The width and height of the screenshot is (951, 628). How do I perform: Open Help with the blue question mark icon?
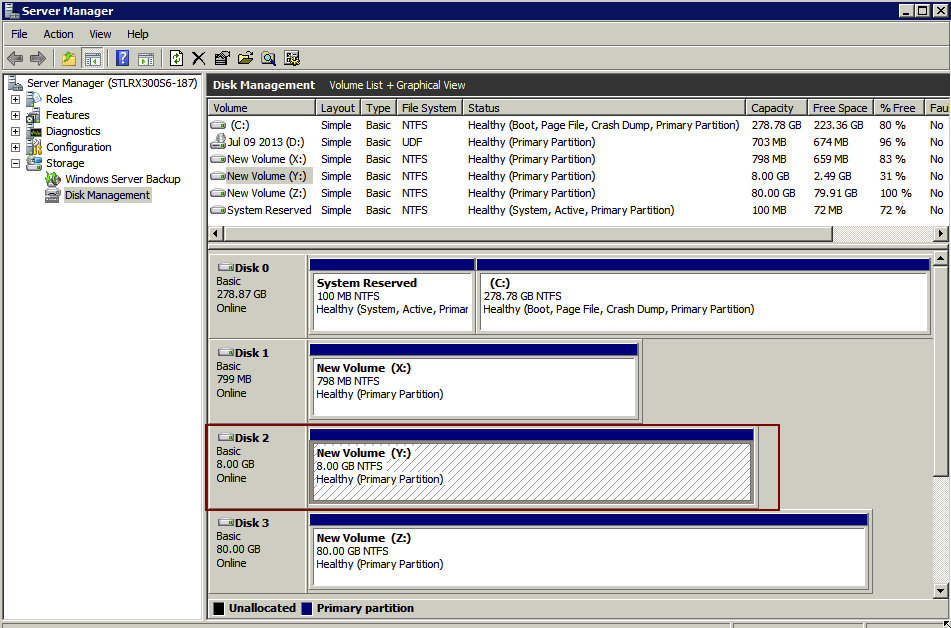point(122,58)
